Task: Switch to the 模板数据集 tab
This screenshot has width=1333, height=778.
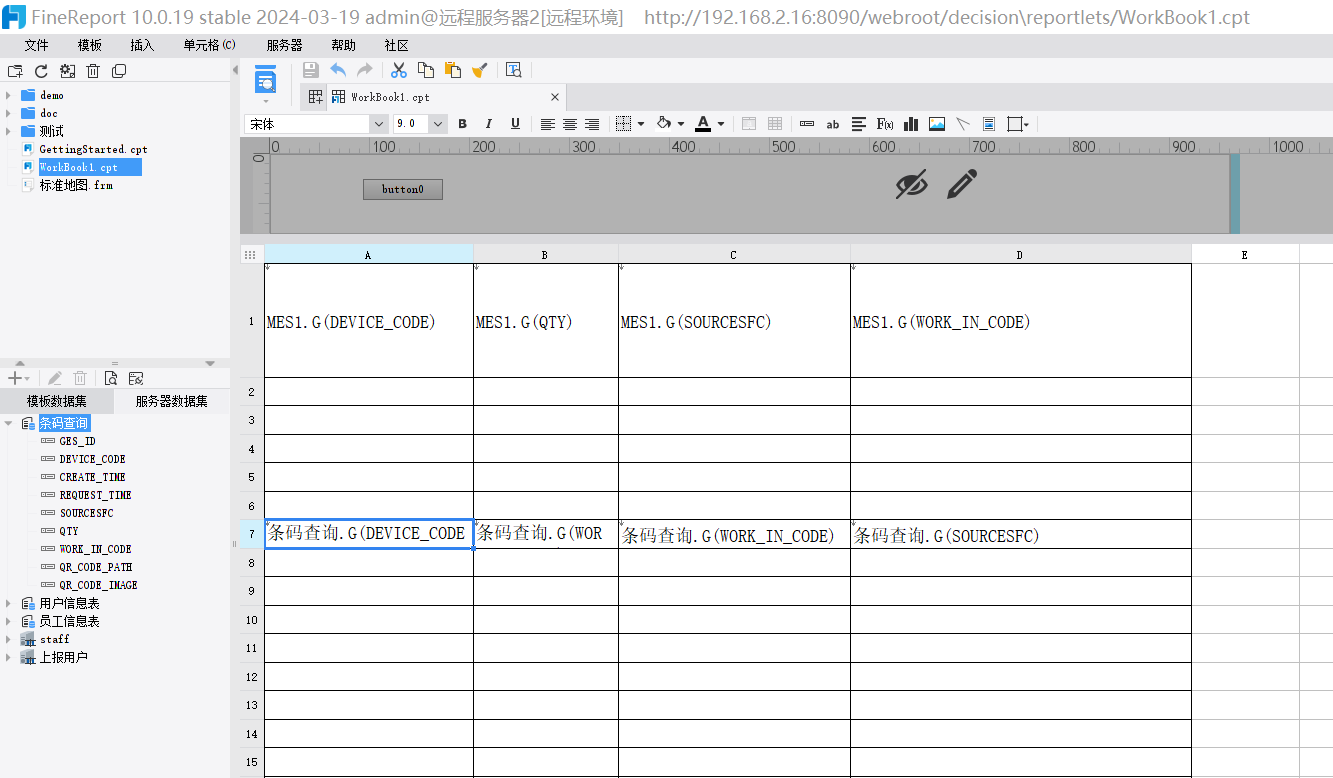Action: [57, 401]
